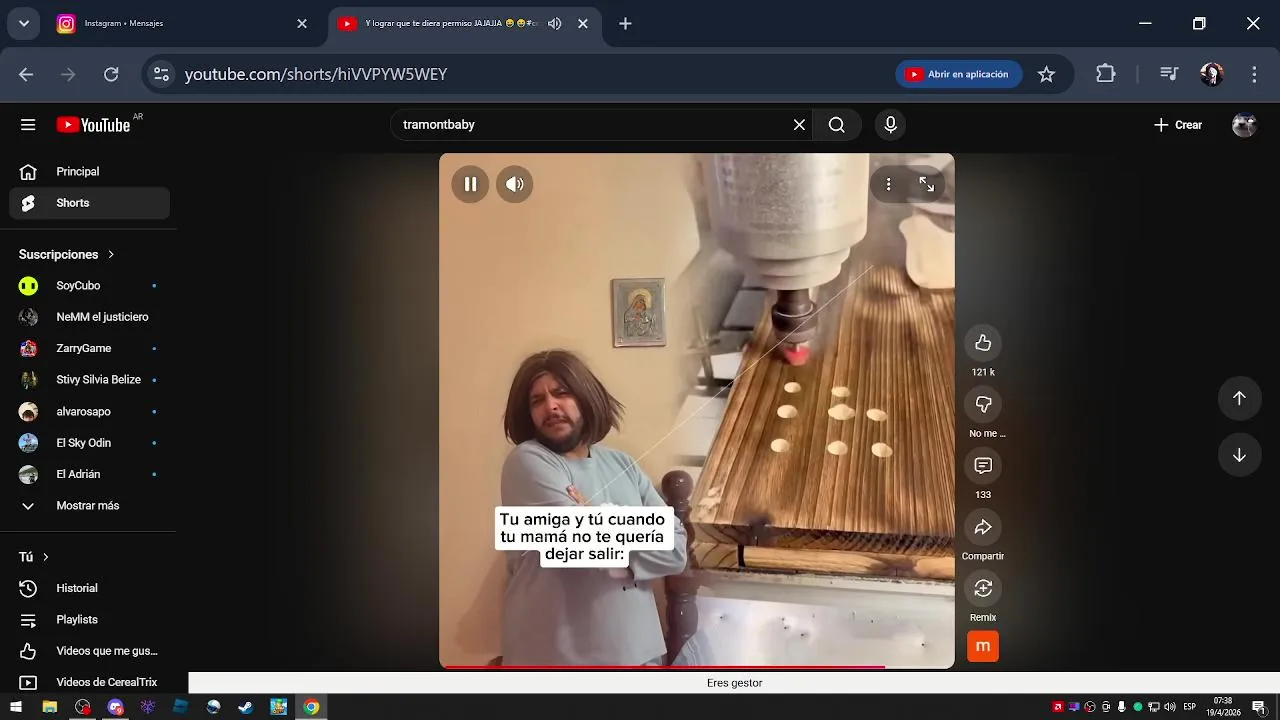This screenshot has height=720, width=1280.
Task: Select Shorts in the sidebar
Action: (x=90, y=203)
